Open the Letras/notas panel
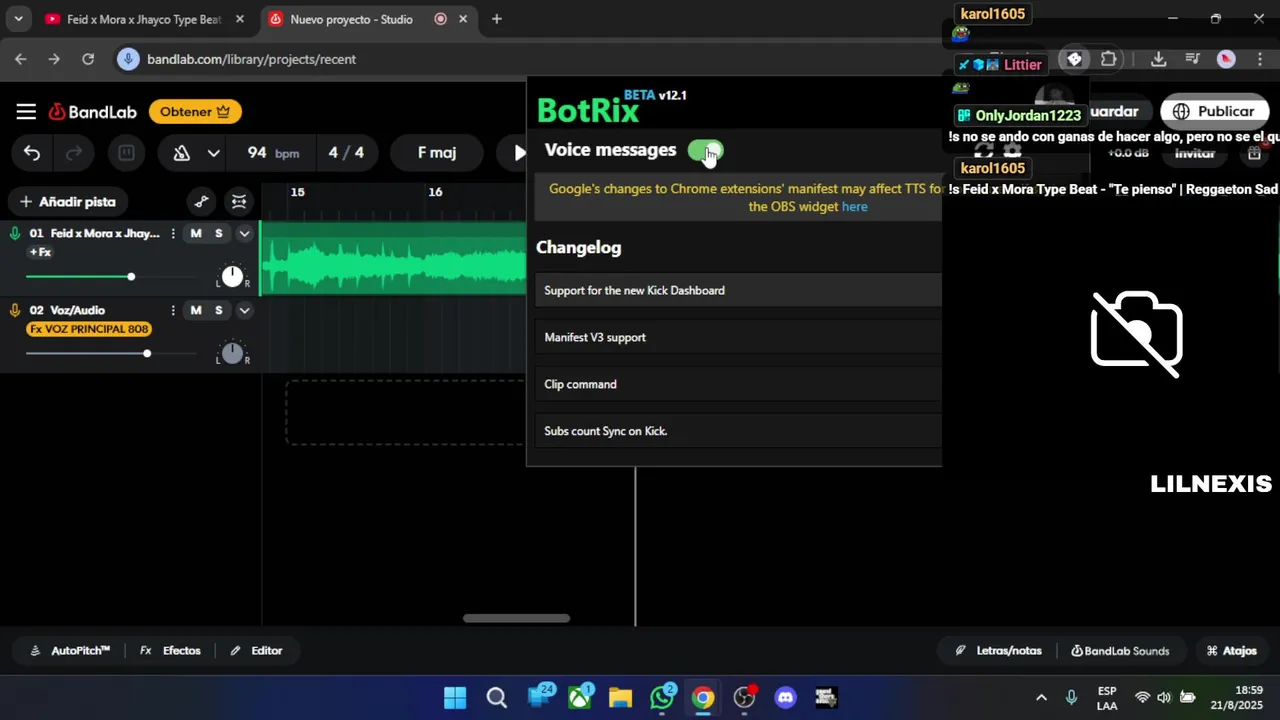The height and width of the screenshot is (720, 1280). pos(998,651)
